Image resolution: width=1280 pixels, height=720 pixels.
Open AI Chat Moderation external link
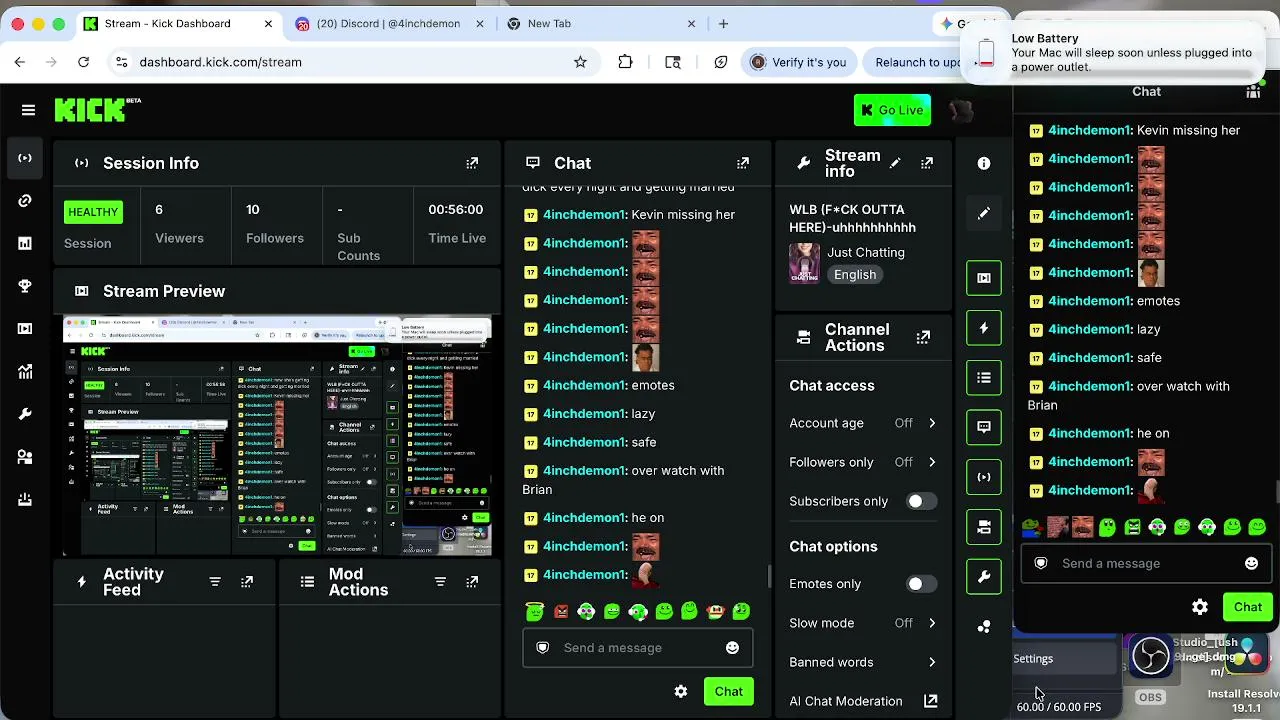(931, 701)
